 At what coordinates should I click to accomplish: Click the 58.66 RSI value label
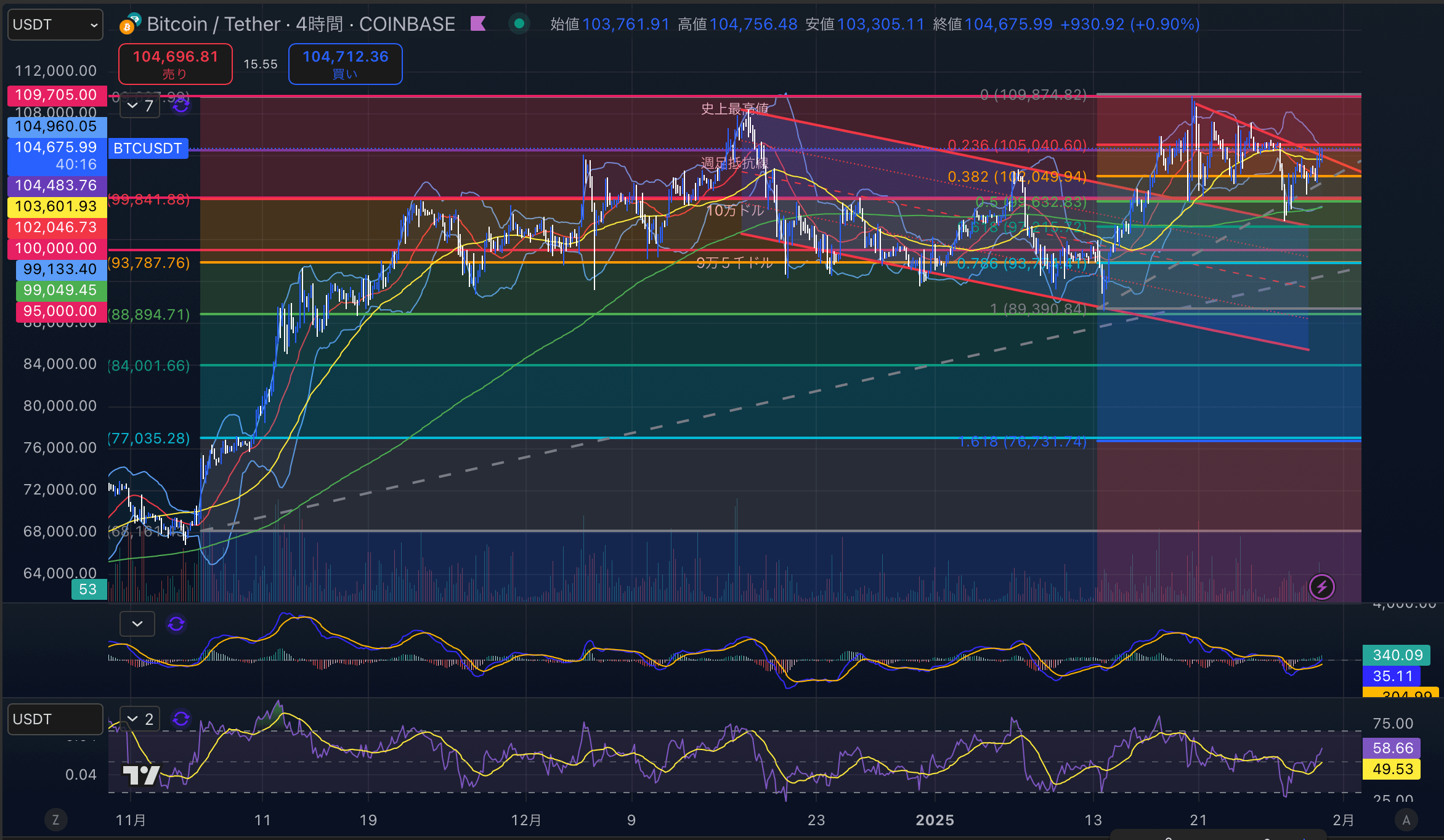click(1392, 748)
